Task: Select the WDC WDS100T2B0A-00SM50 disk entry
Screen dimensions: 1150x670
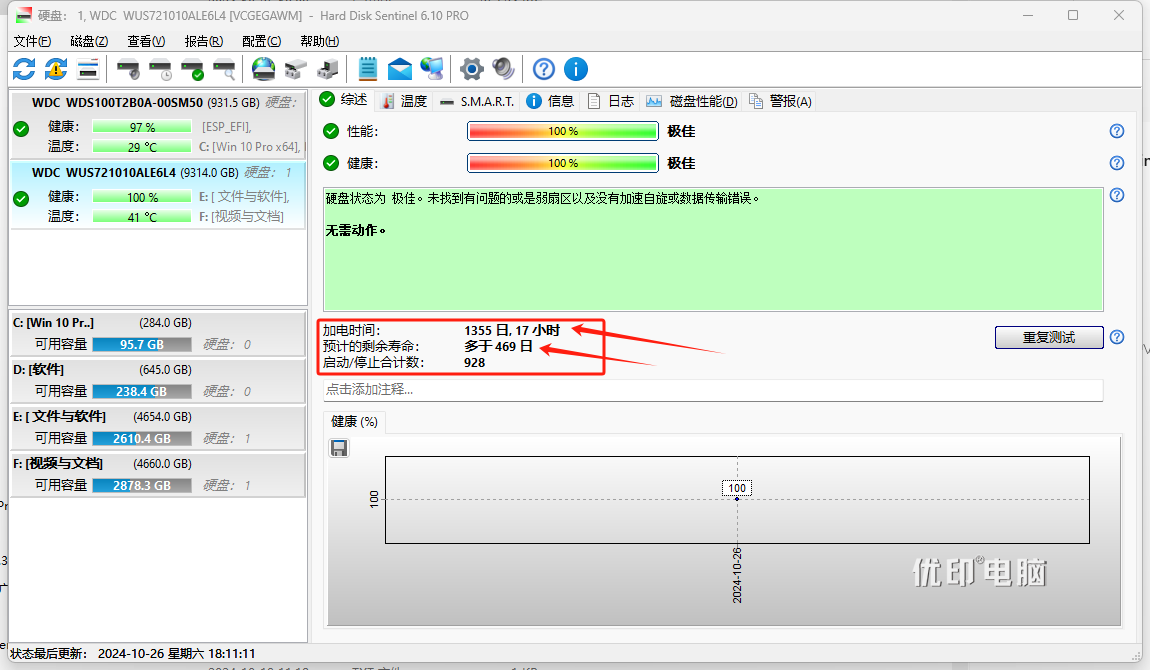Action: click(158, 125)
